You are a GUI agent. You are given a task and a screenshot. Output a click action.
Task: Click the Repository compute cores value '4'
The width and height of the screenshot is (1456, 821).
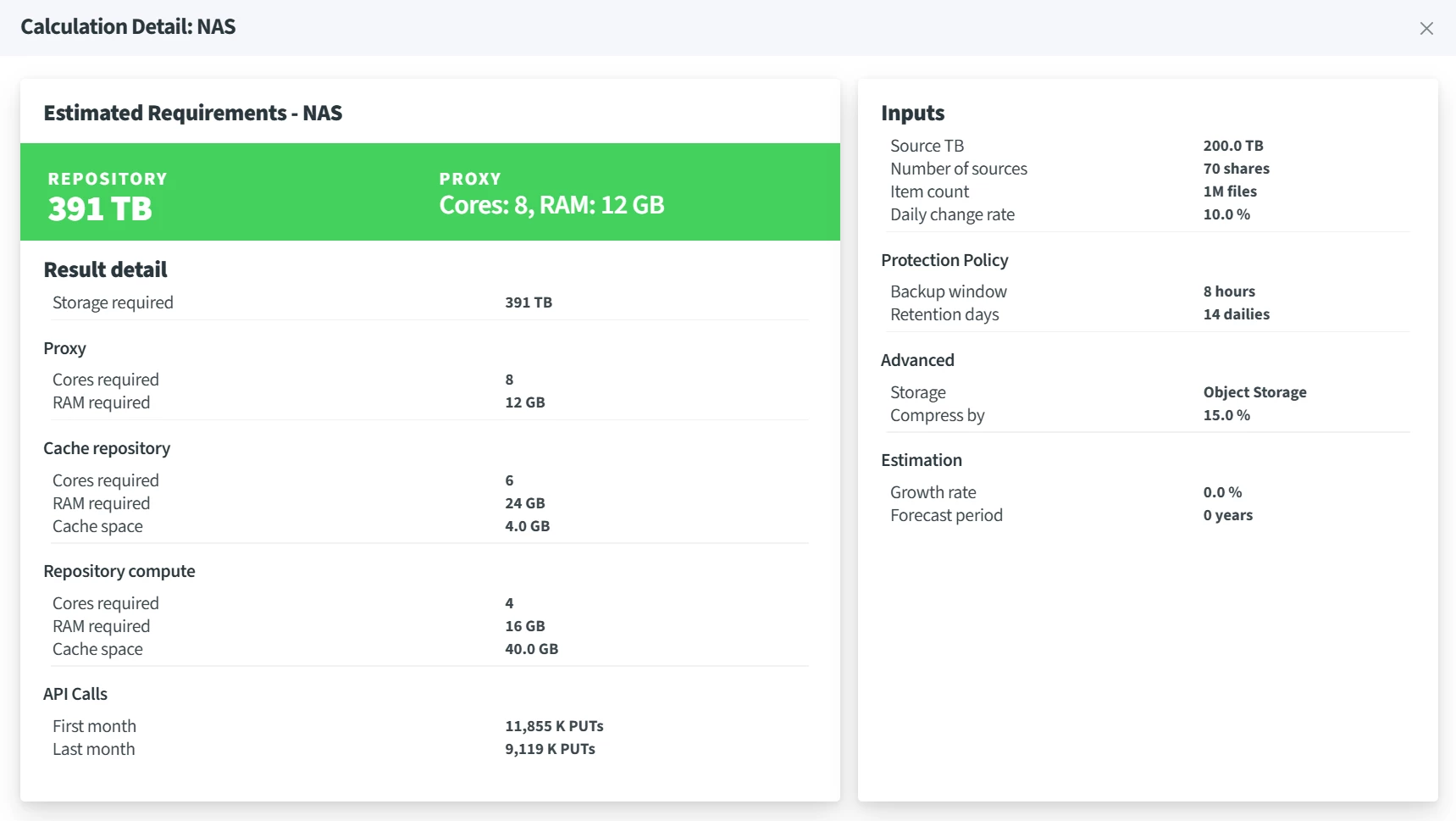pyautogui.click(x=509, y=603)
